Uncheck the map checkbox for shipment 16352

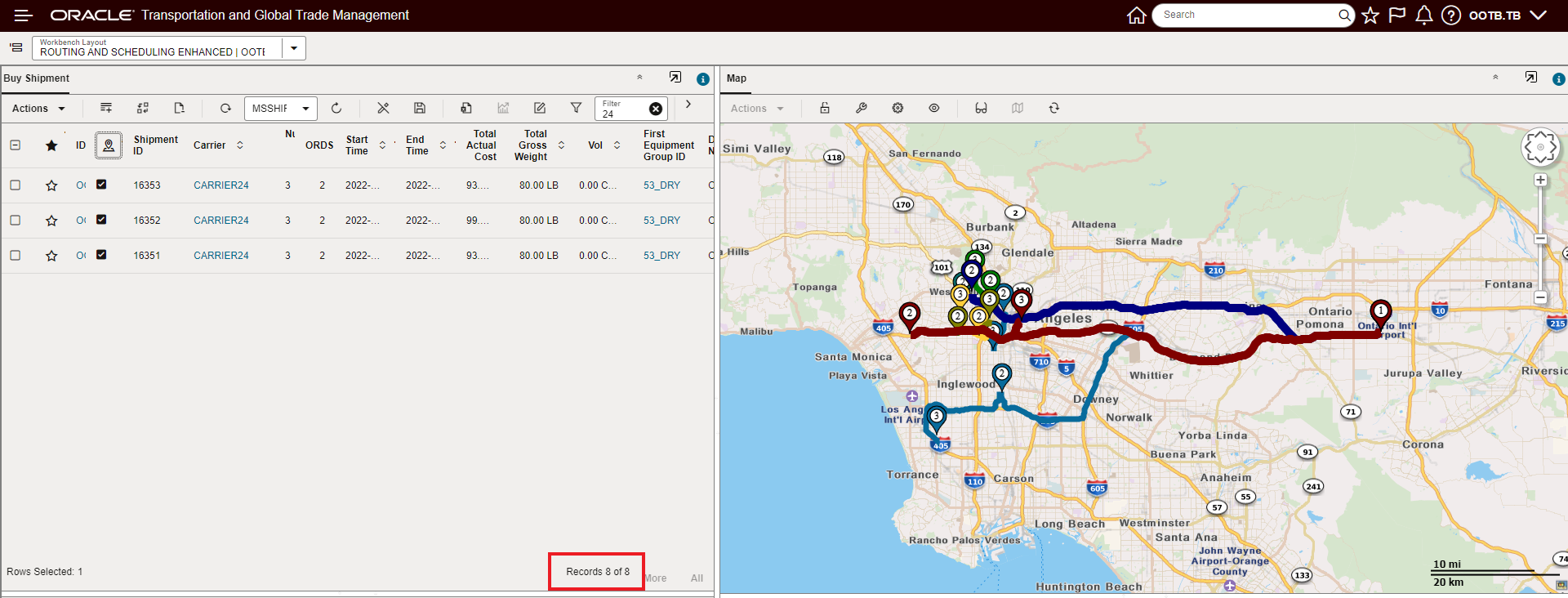(x=101, y=220)
